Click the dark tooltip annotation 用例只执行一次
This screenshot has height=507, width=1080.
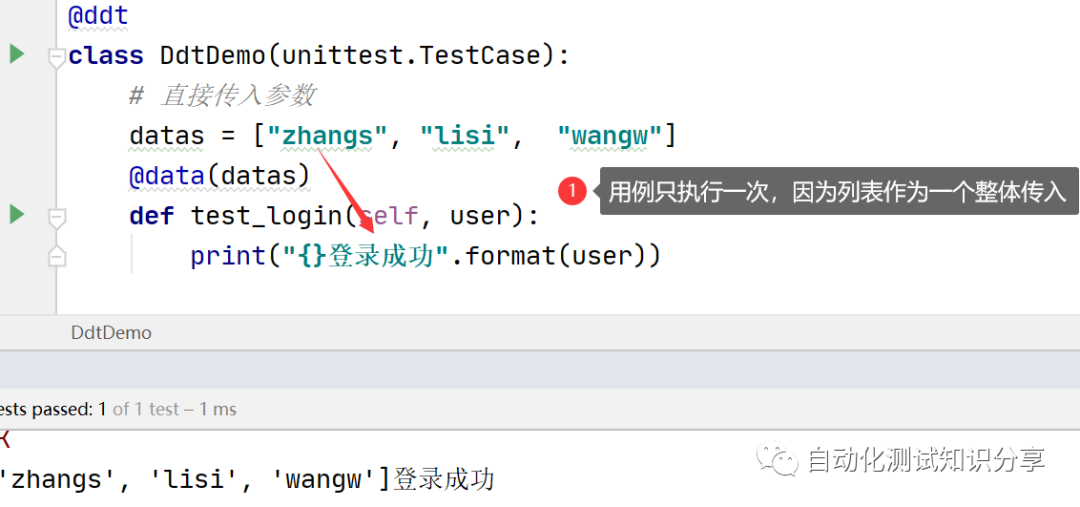[836, 191]
